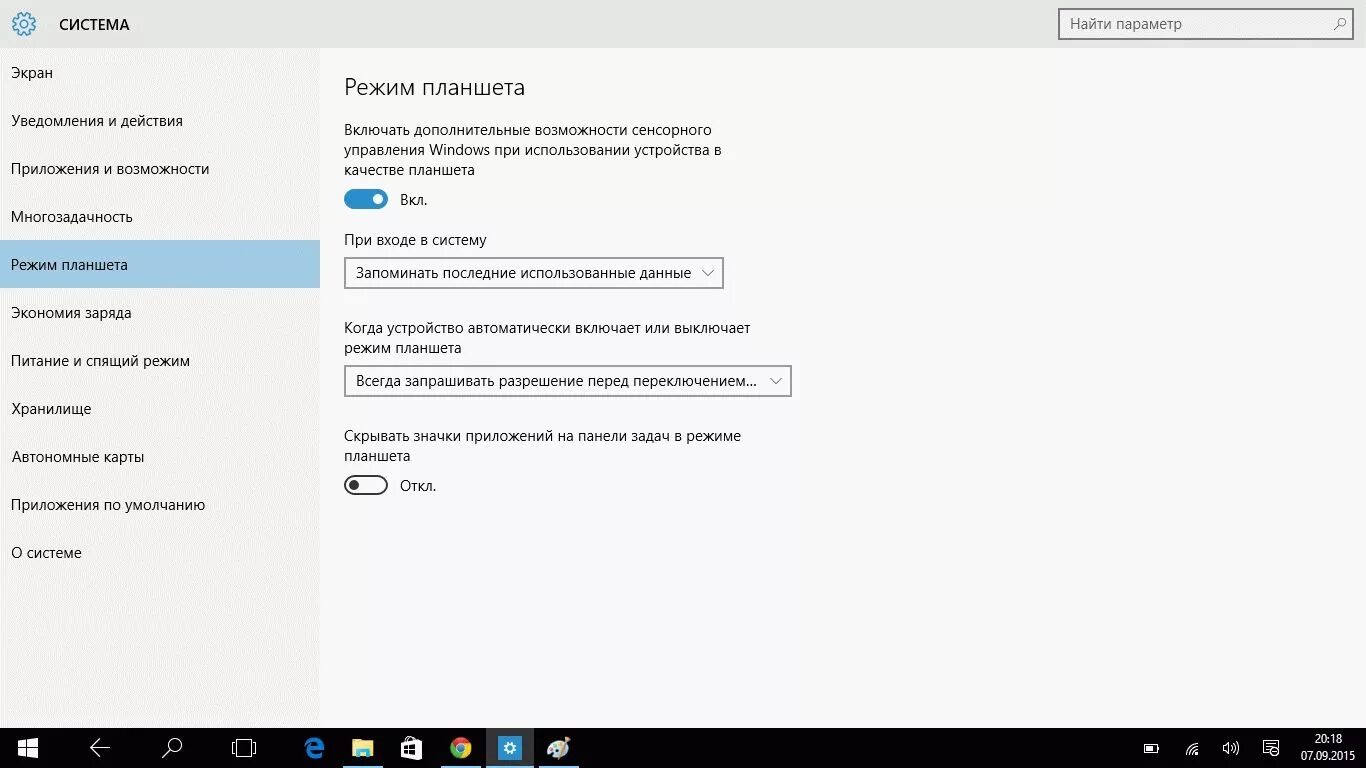Viewport: 1366px width, 768px height.
Task: Open the Windows Start button
Action: pyautogui.click(x=28, y=748)
